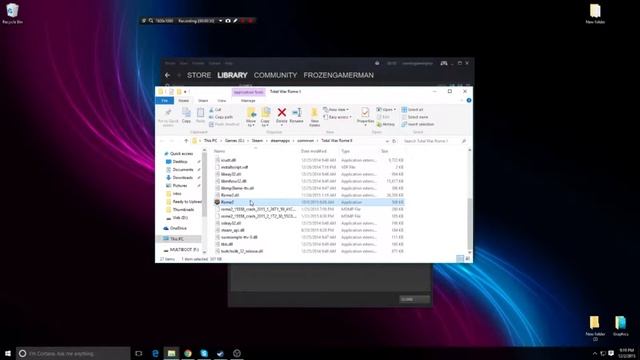
Task: Click CLOSE button in Steam dialog
Action: (414, 299)
